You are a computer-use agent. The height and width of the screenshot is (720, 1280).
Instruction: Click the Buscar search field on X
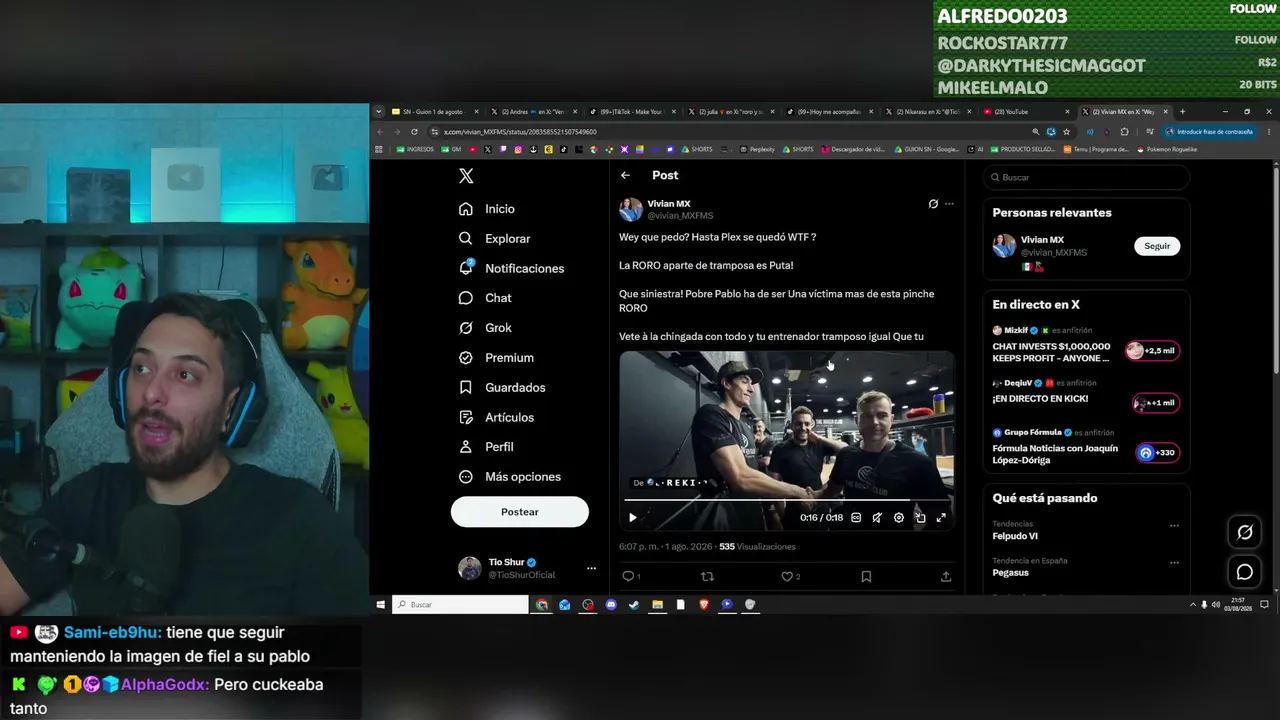(x=1086, y=177)
